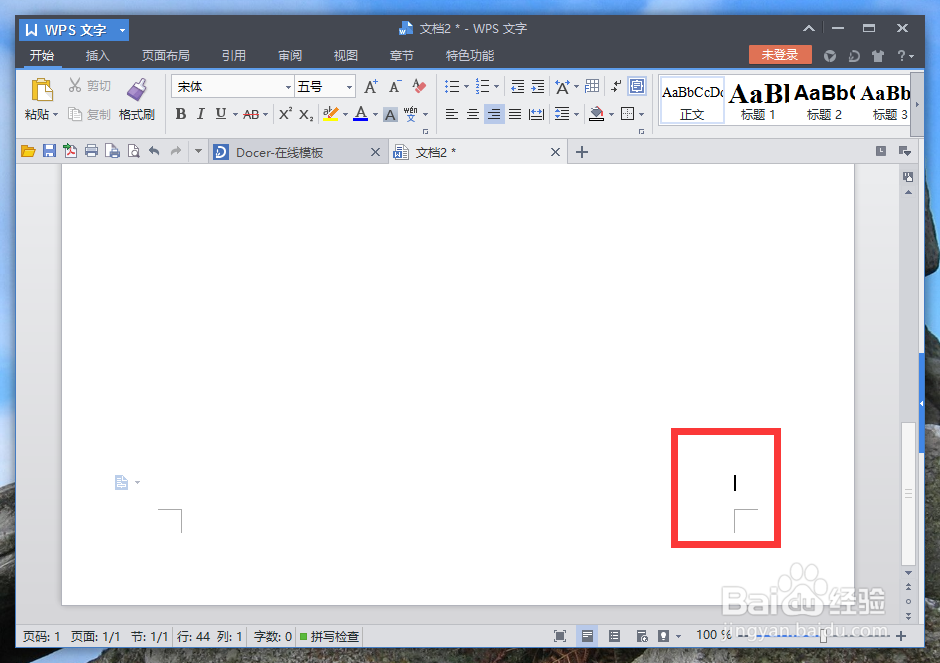
Task: Click the Paste (粘贴) clipboard icon
Action: pyautogui.click(x=42, y=90)
